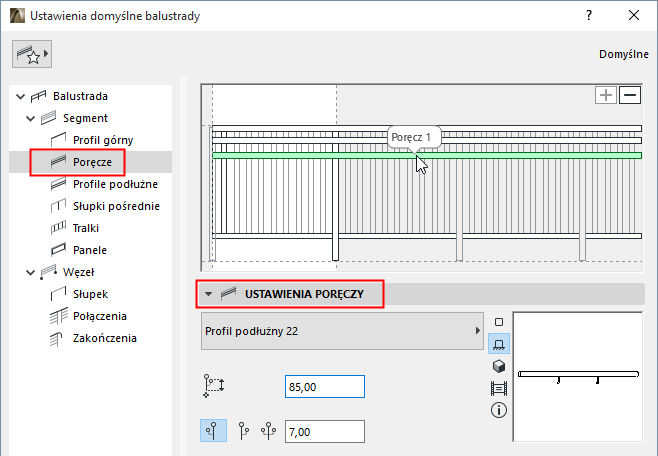Viewport: 658px width, 456px height.
Task: Open the railing favorites star button
Action: (x=32, y=54)
